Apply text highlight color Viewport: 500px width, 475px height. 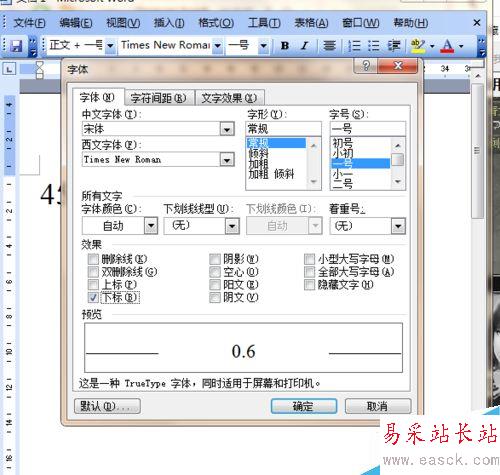click(418, 46)
